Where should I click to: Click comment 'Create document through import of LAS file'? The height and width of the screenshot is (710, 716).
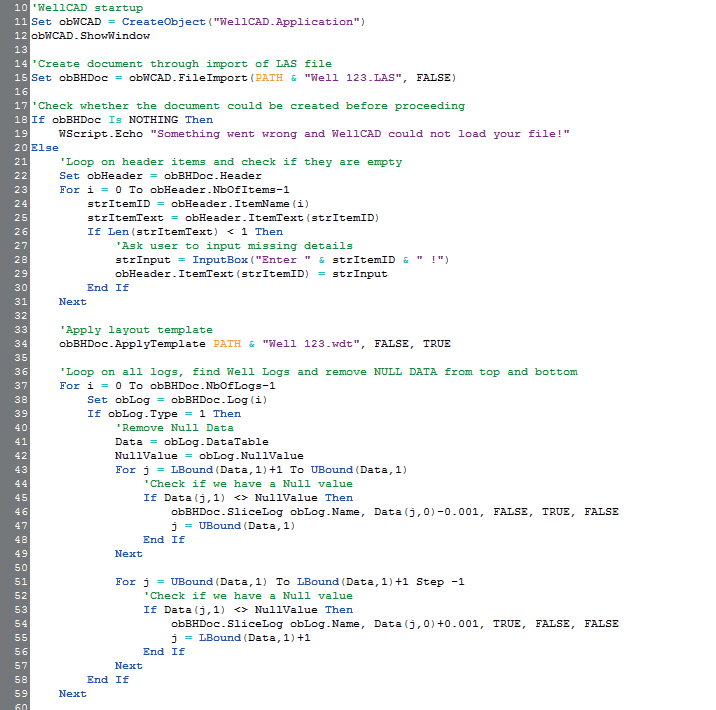coord(181,64)
